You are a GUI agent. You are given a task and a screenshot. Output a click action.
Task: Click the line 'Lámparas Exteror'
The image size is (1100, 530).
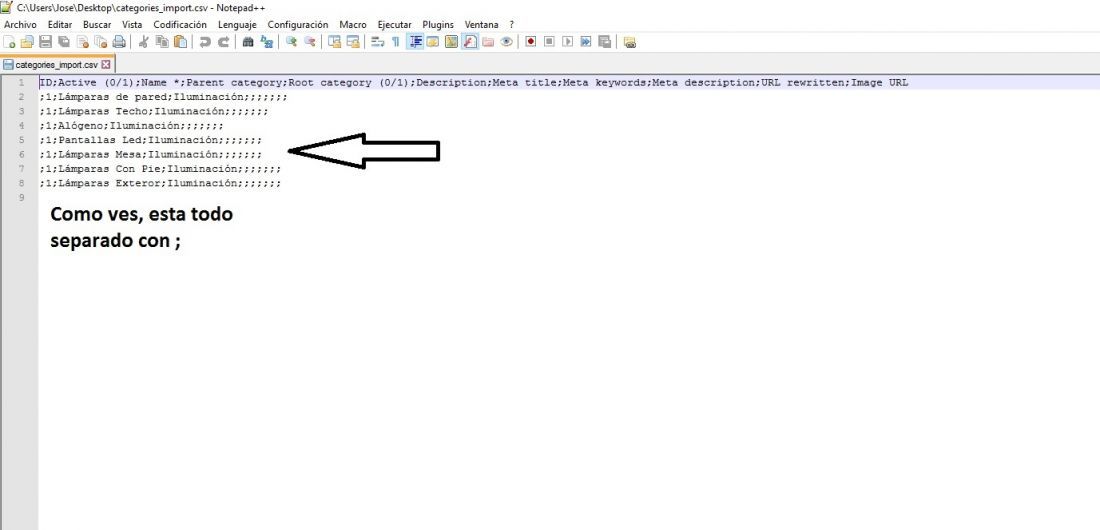coord(160,183)
